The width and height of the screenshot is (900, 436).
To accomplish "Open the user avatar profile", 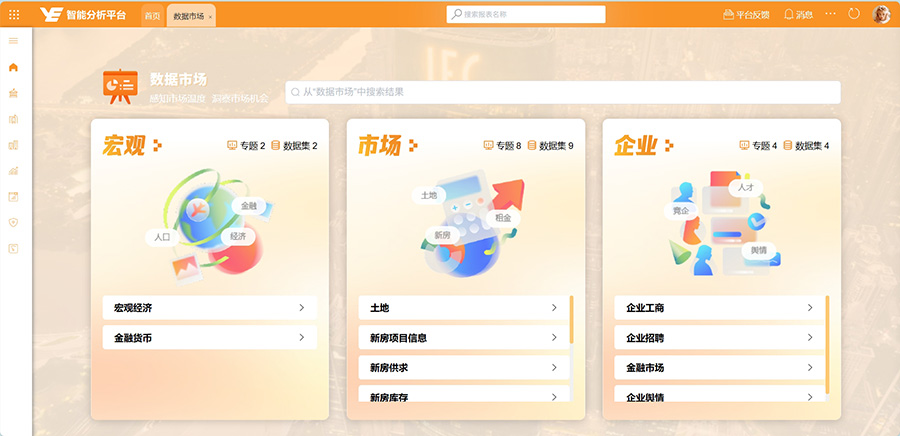I will point(881,14).
